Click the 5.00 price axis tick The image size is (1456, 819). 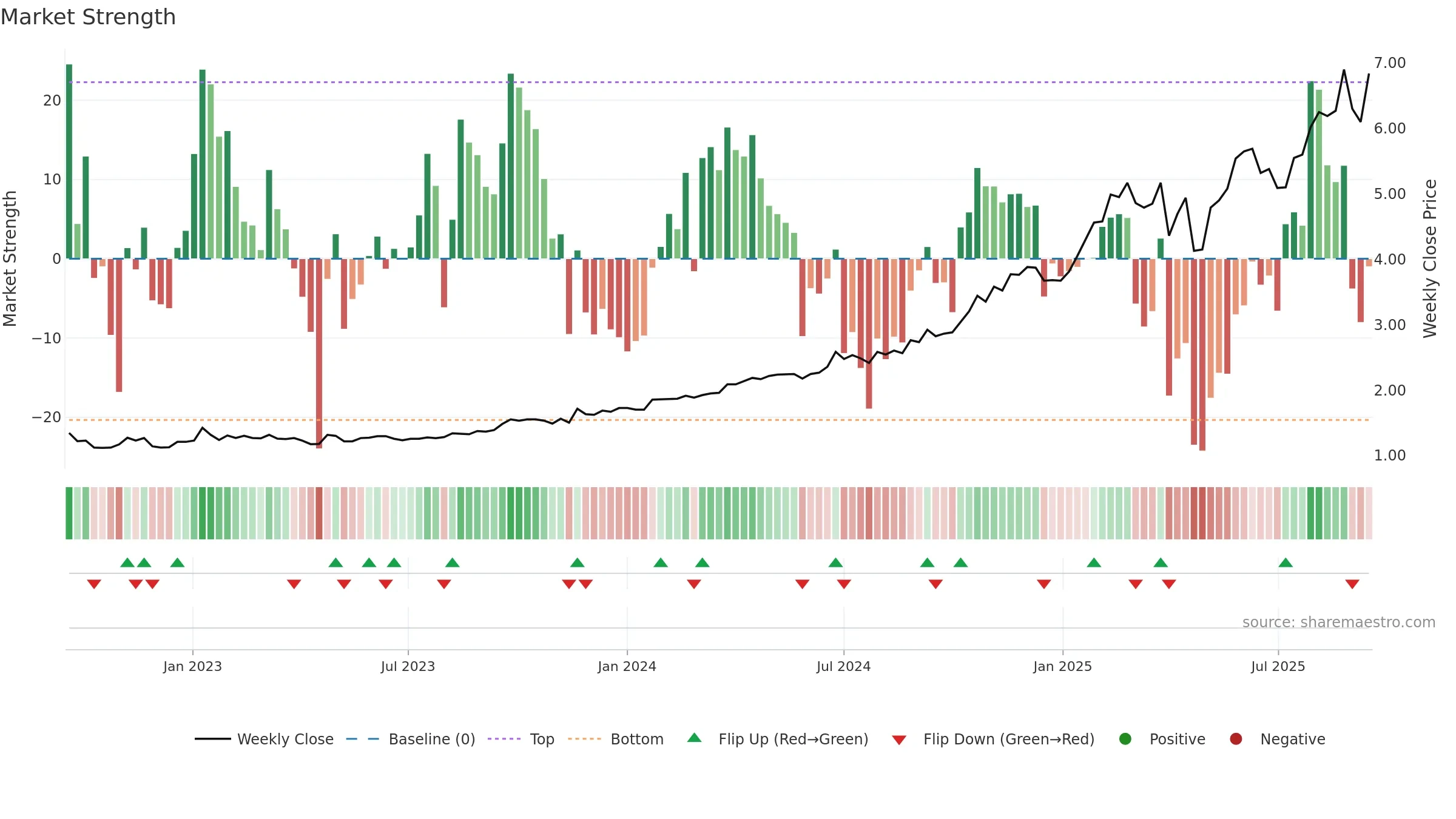tap(1390, 194)
